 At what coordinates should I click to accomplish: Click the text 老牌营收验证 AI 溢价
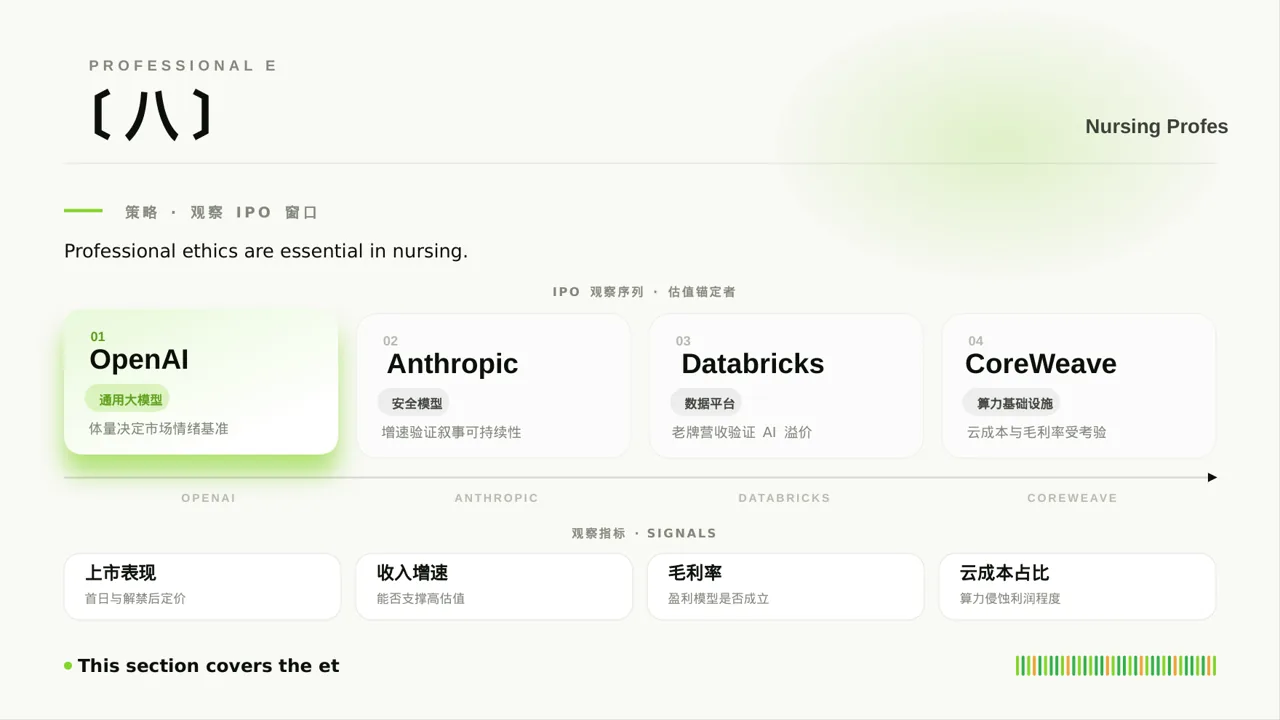pyautogui.click(x=742, y=433)
